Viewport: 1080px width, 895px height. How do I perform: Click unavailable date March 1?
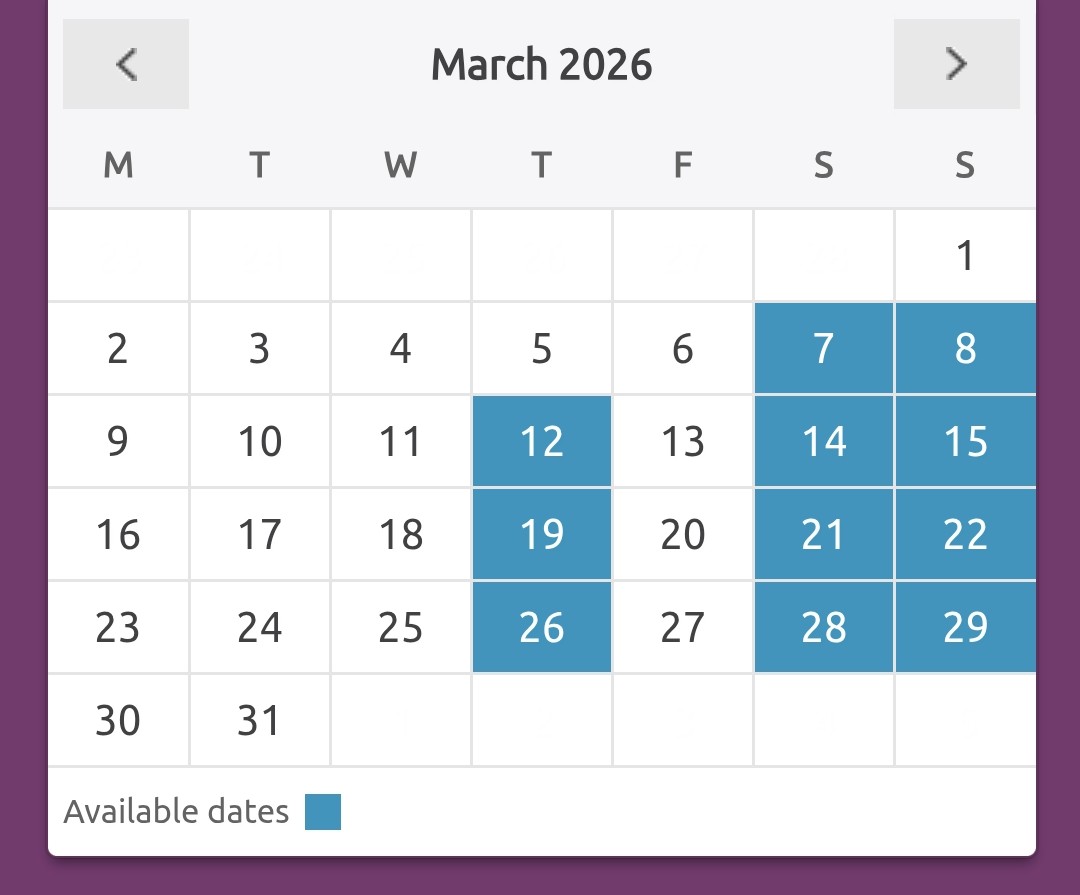pos(965,256)
